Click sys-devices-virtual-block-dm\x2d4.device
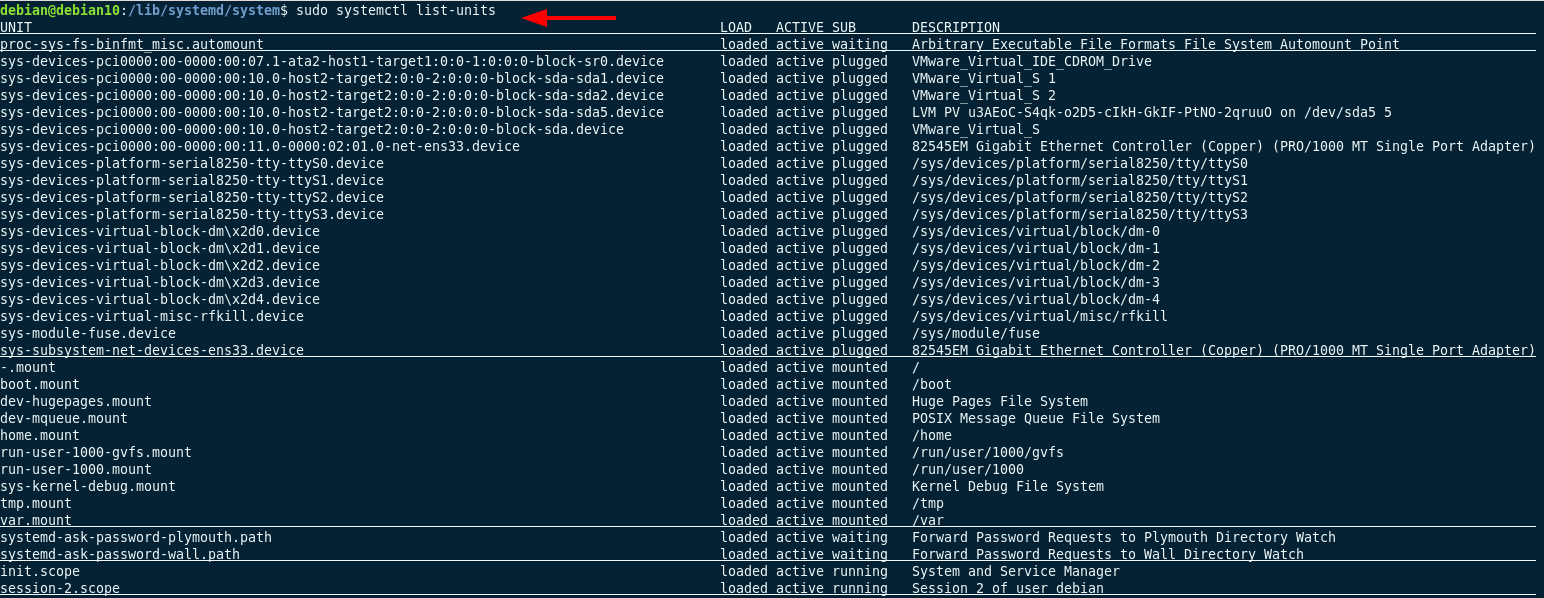Screen dimensions: 1544x598 pyautogui.click(x=160, y=299)
